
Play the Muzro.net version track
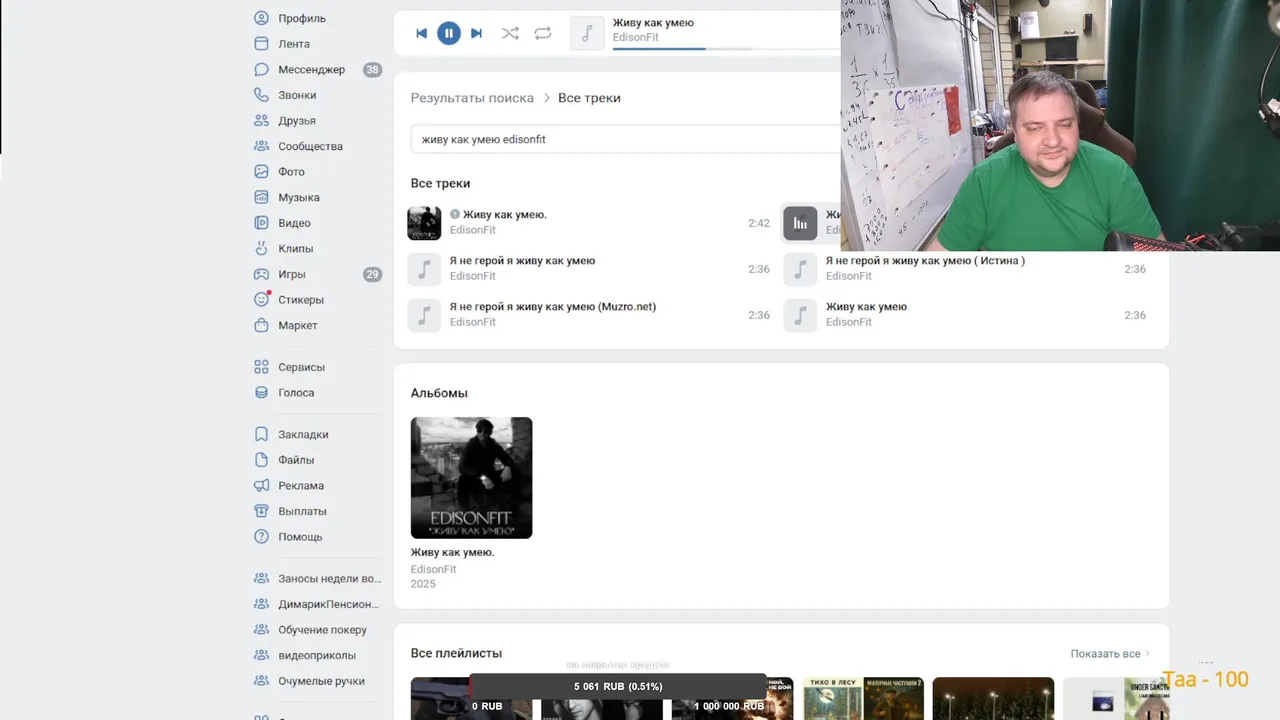(x=588, y=315)
